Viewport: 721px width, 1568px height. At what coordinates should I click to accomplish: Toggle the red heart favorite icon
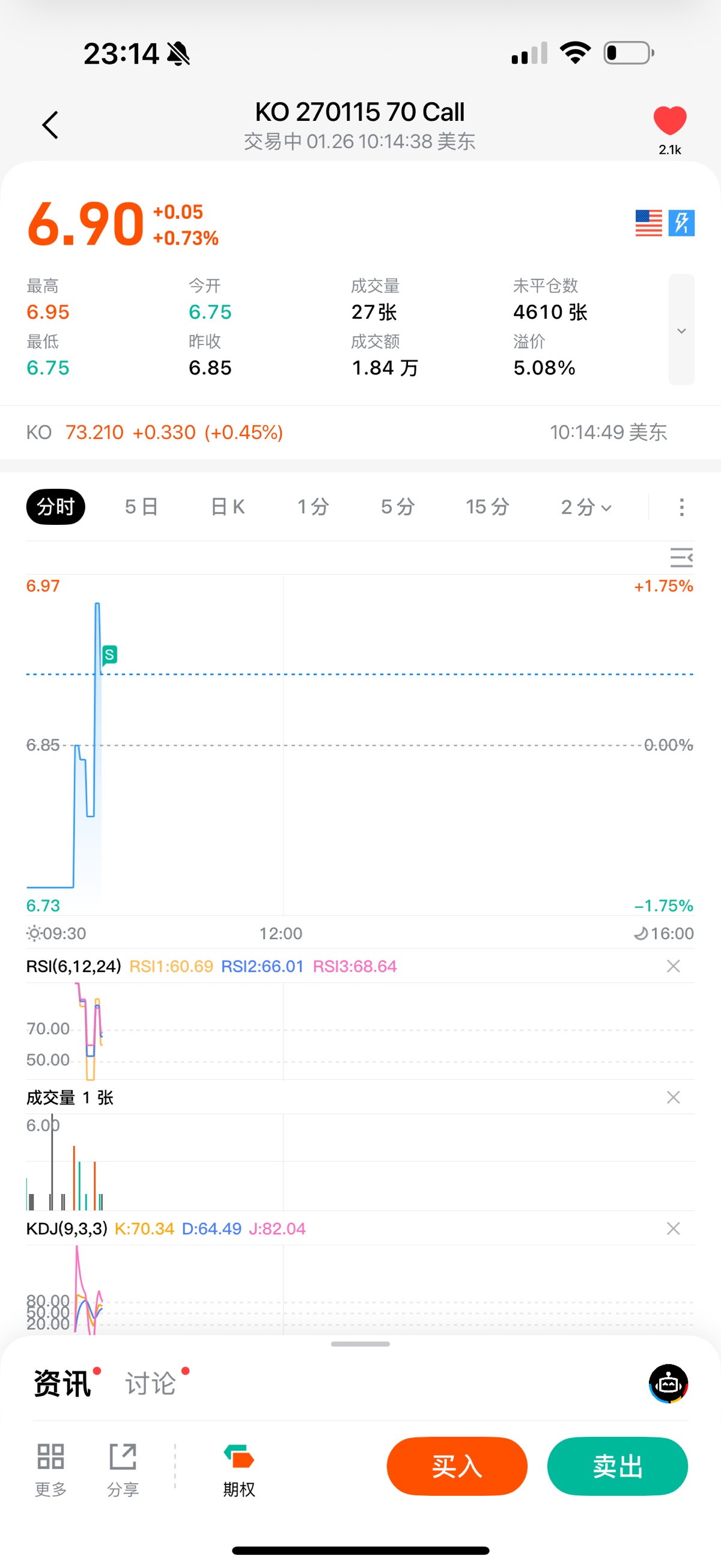click(669, 120)
